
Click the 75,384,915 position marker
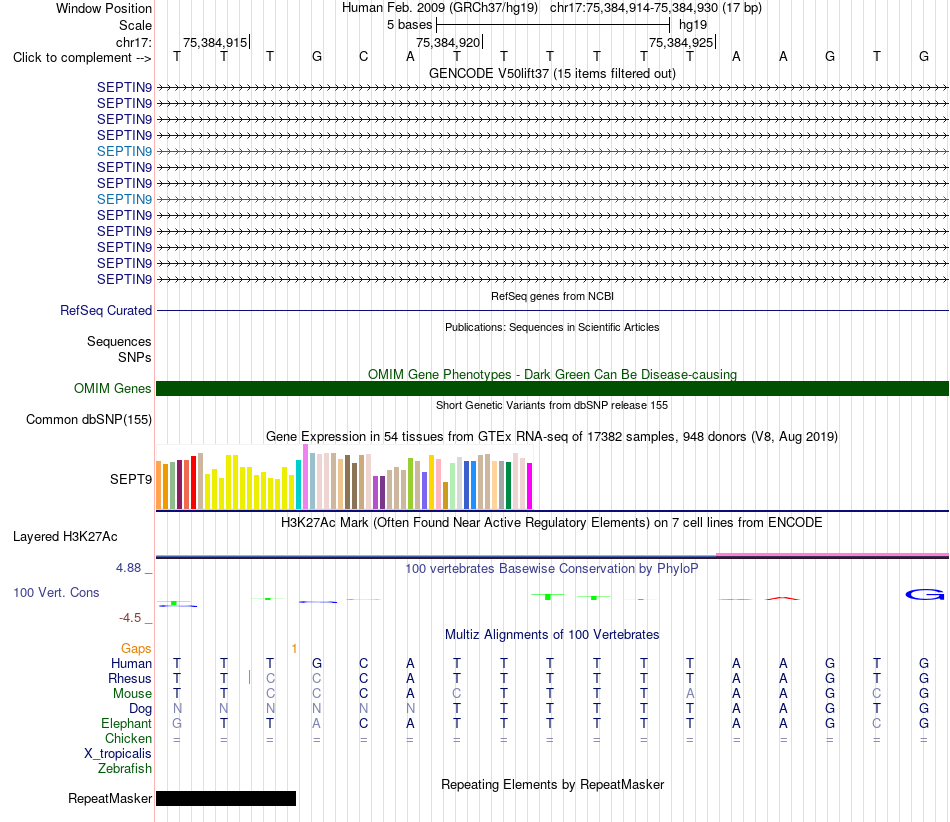216,42
